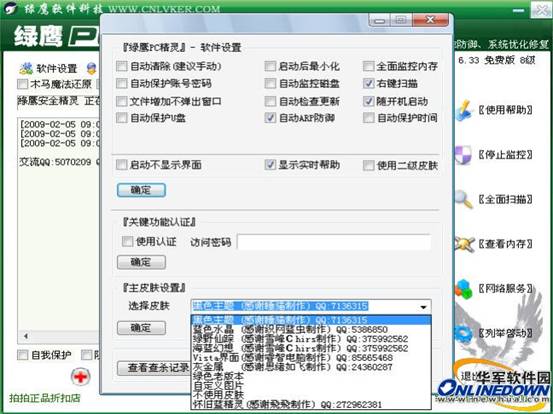Click the green eagle logo in title bar
Screen dimensions: 553x414
pyautogui.click(x=11, y=8)
